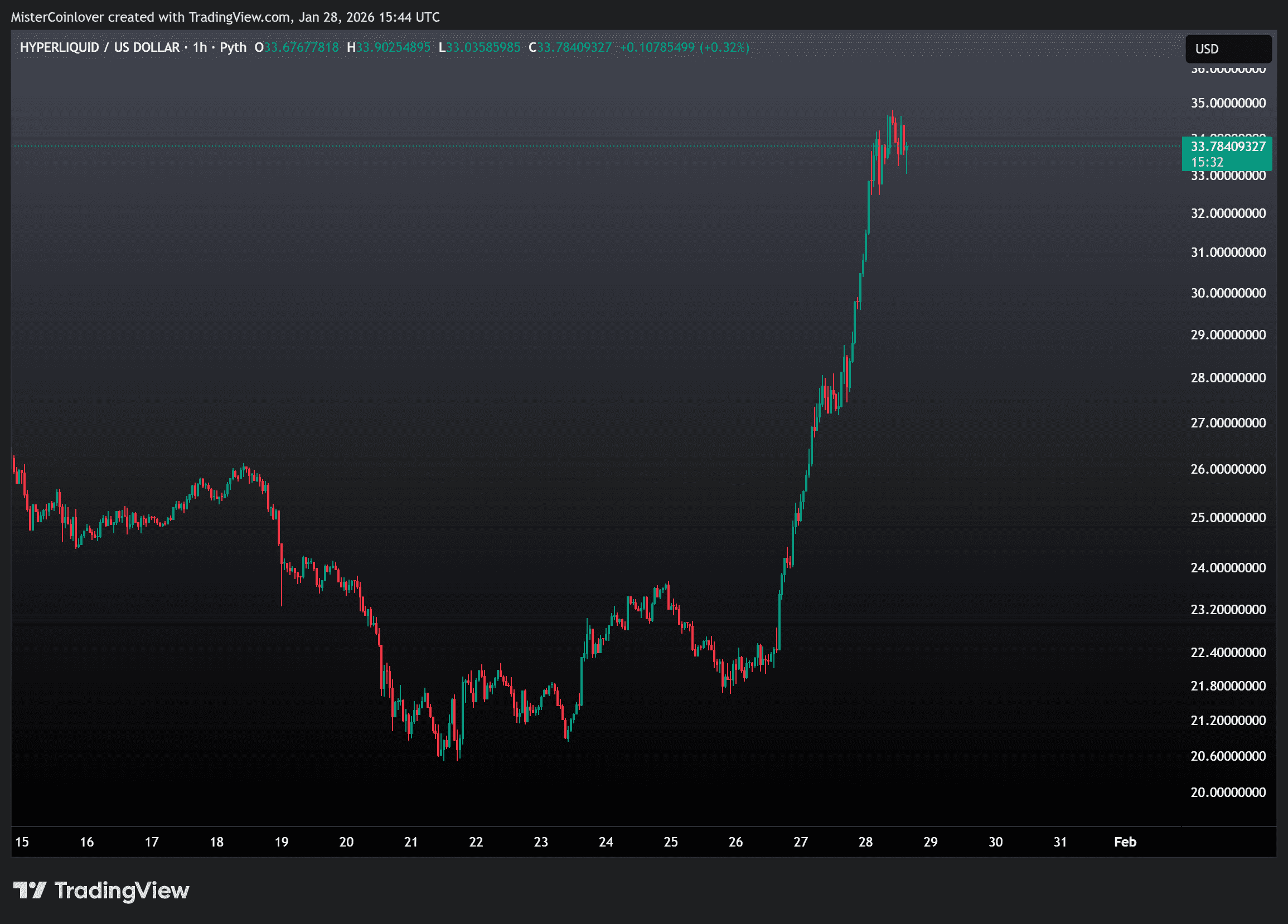
Task: Click the TradingView logo icon
Action: 30,890
